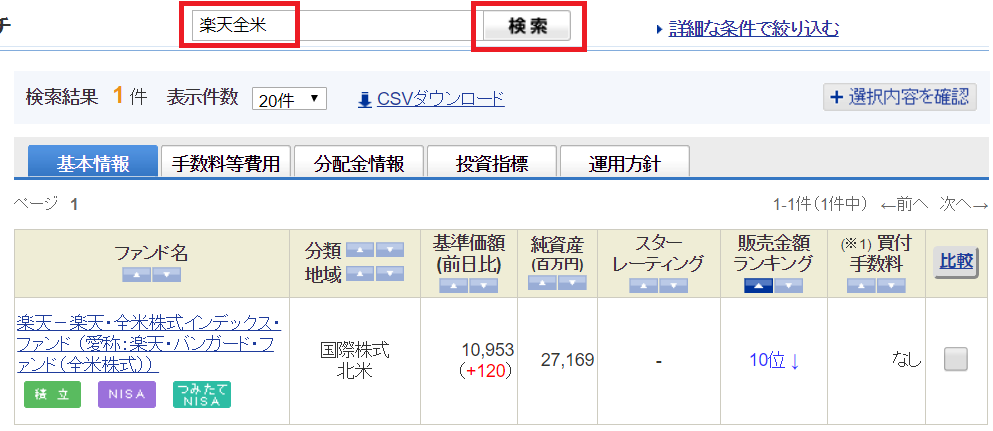Click the 27,169 net assets value

click(567, 360)
